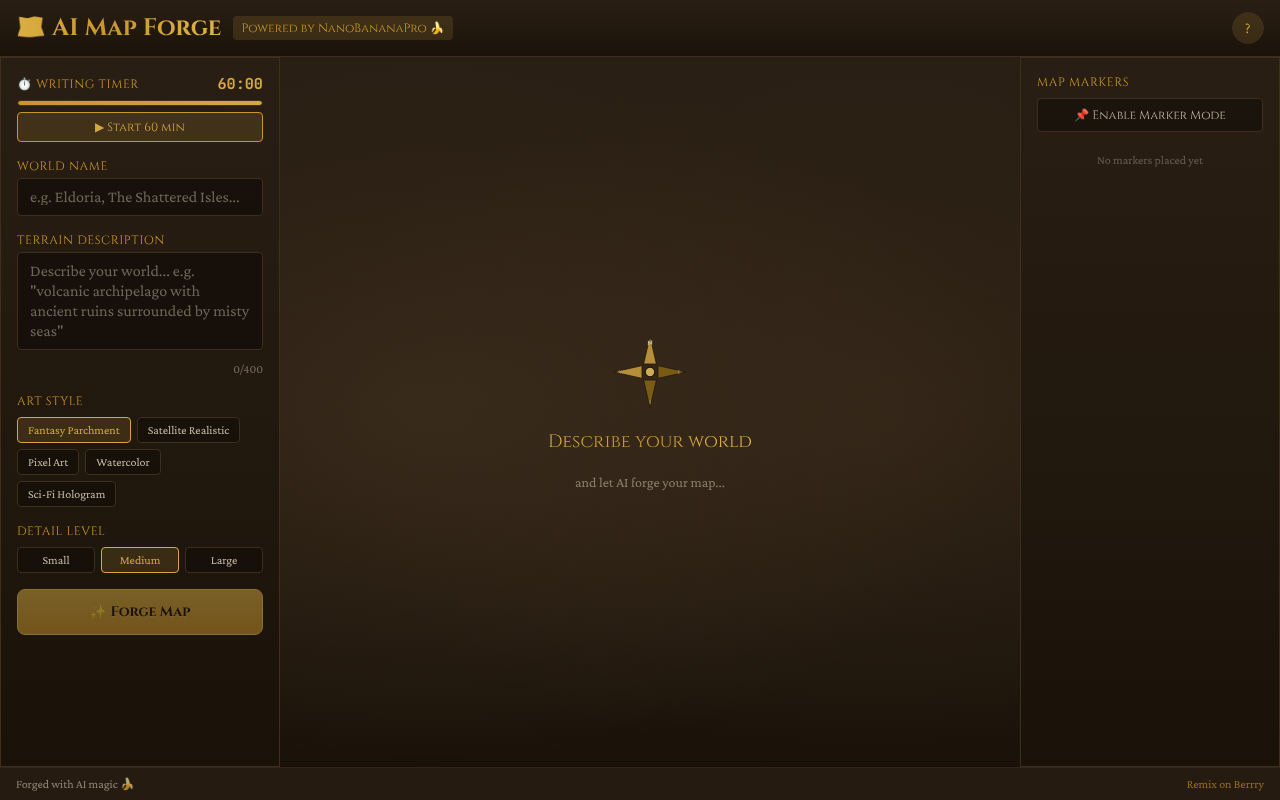Enable Marker Mode in Map Markers panel
1280x800 pixels.
[x=1149, y=115]
